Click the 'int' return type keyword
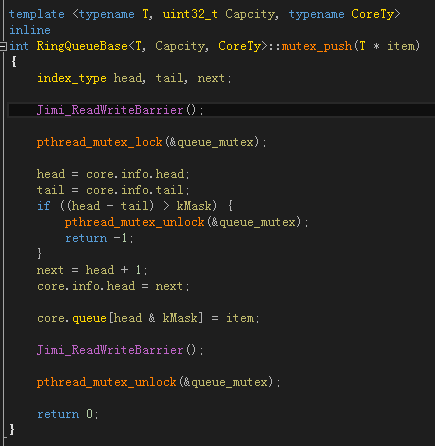 point(19,46)
